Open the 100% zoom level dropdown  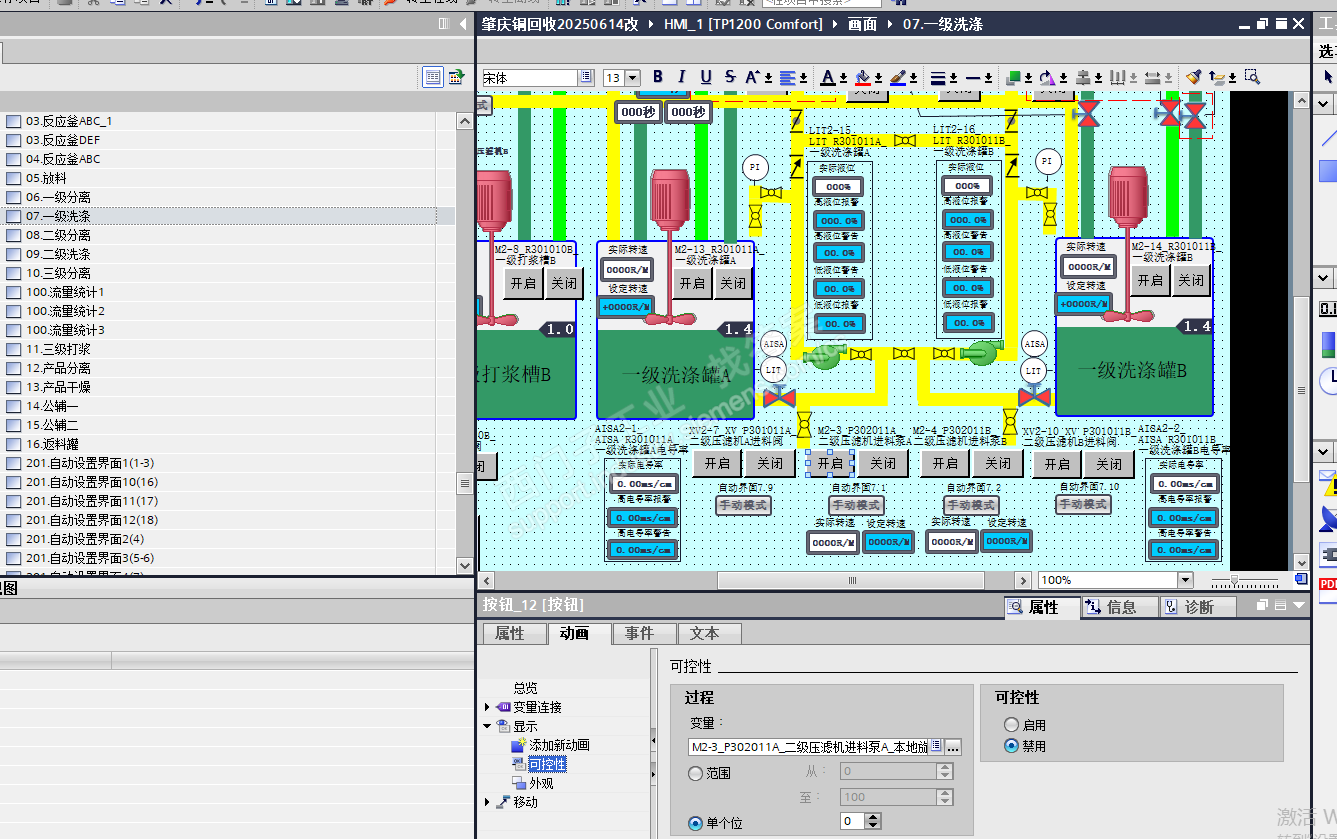pyautogui.click(x=1185, y=580)
